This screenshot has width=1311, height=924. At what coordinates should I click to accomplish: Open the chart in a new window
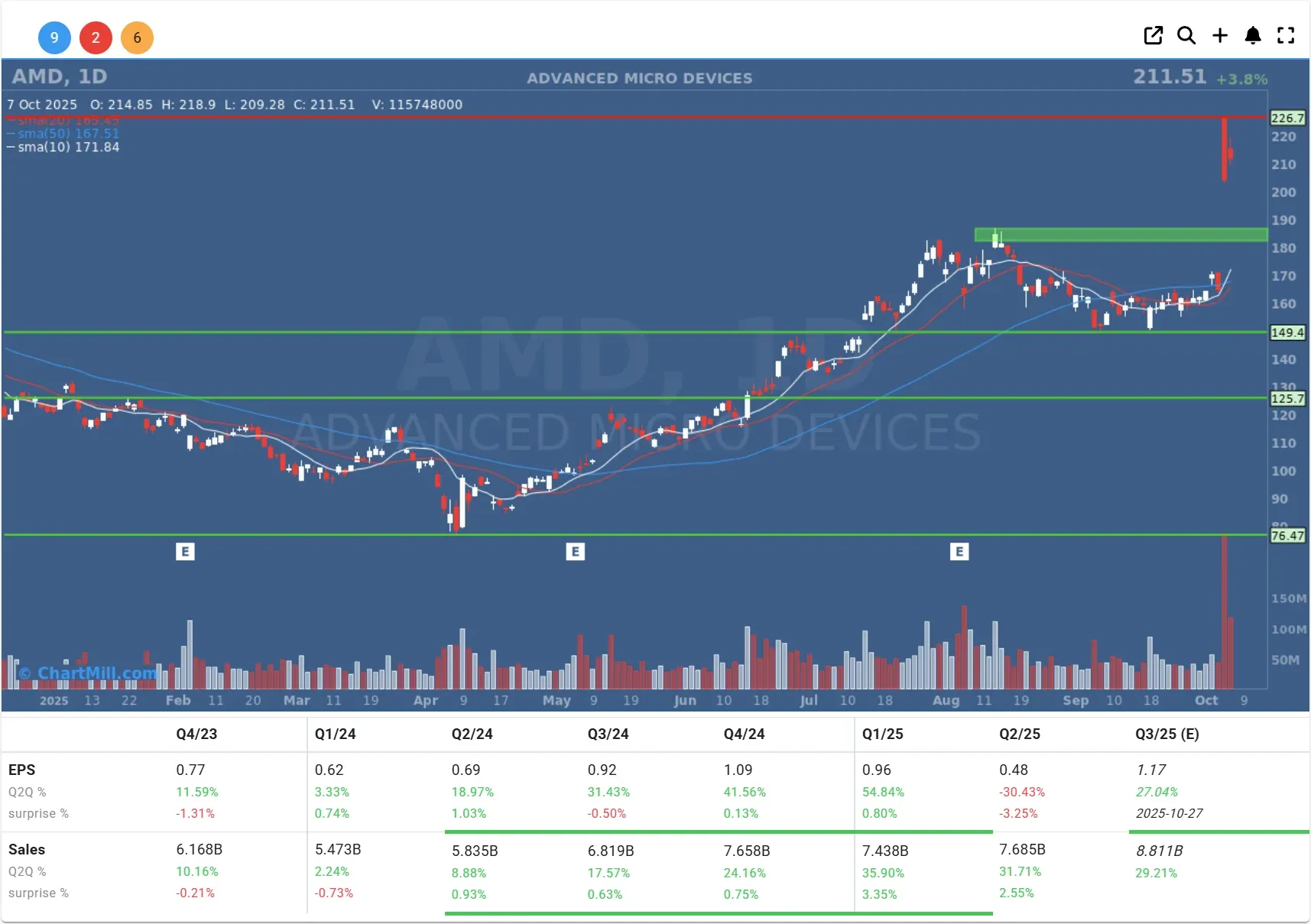click(1153, 35)
